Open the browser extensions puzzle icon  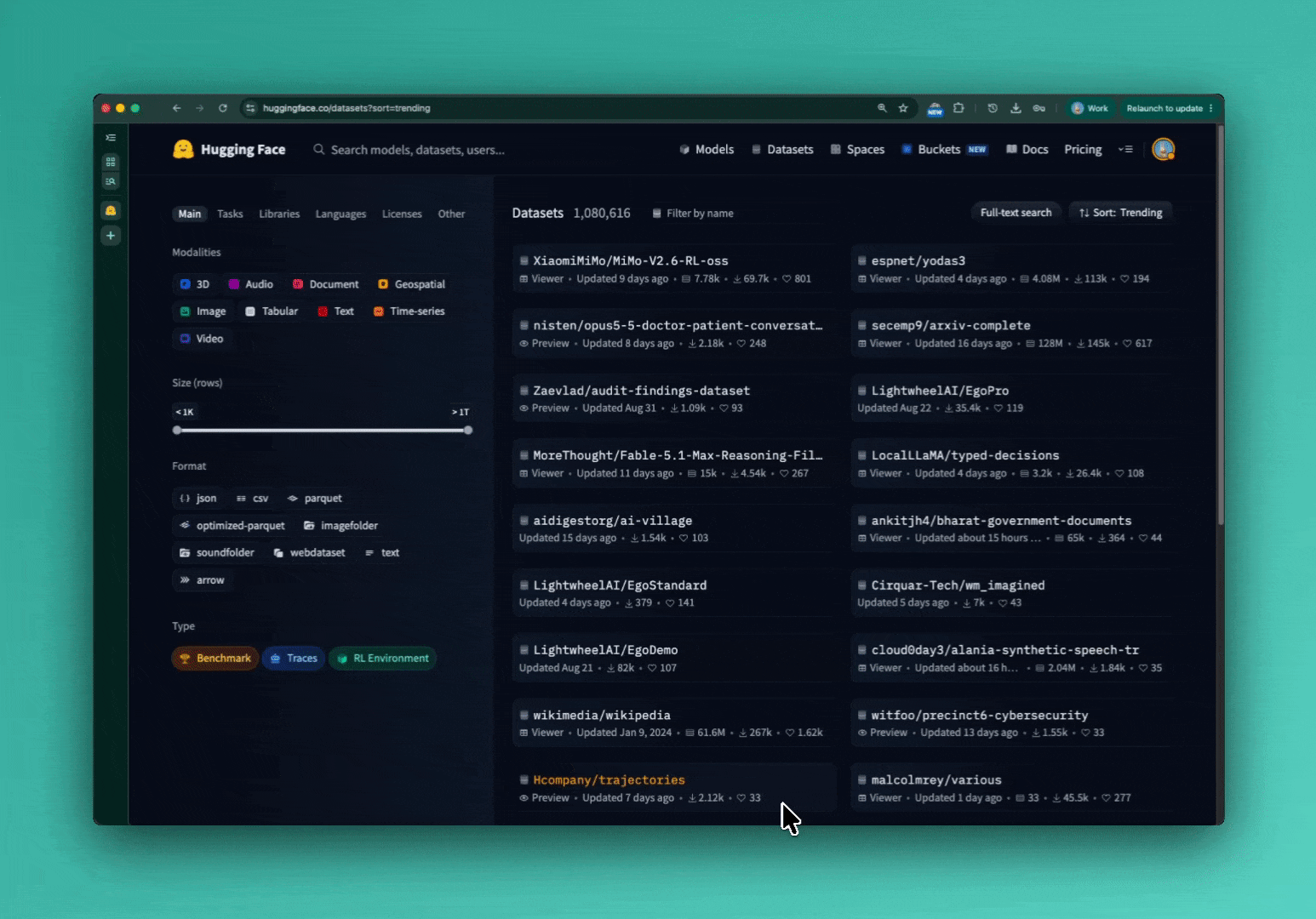coord(958,108)
